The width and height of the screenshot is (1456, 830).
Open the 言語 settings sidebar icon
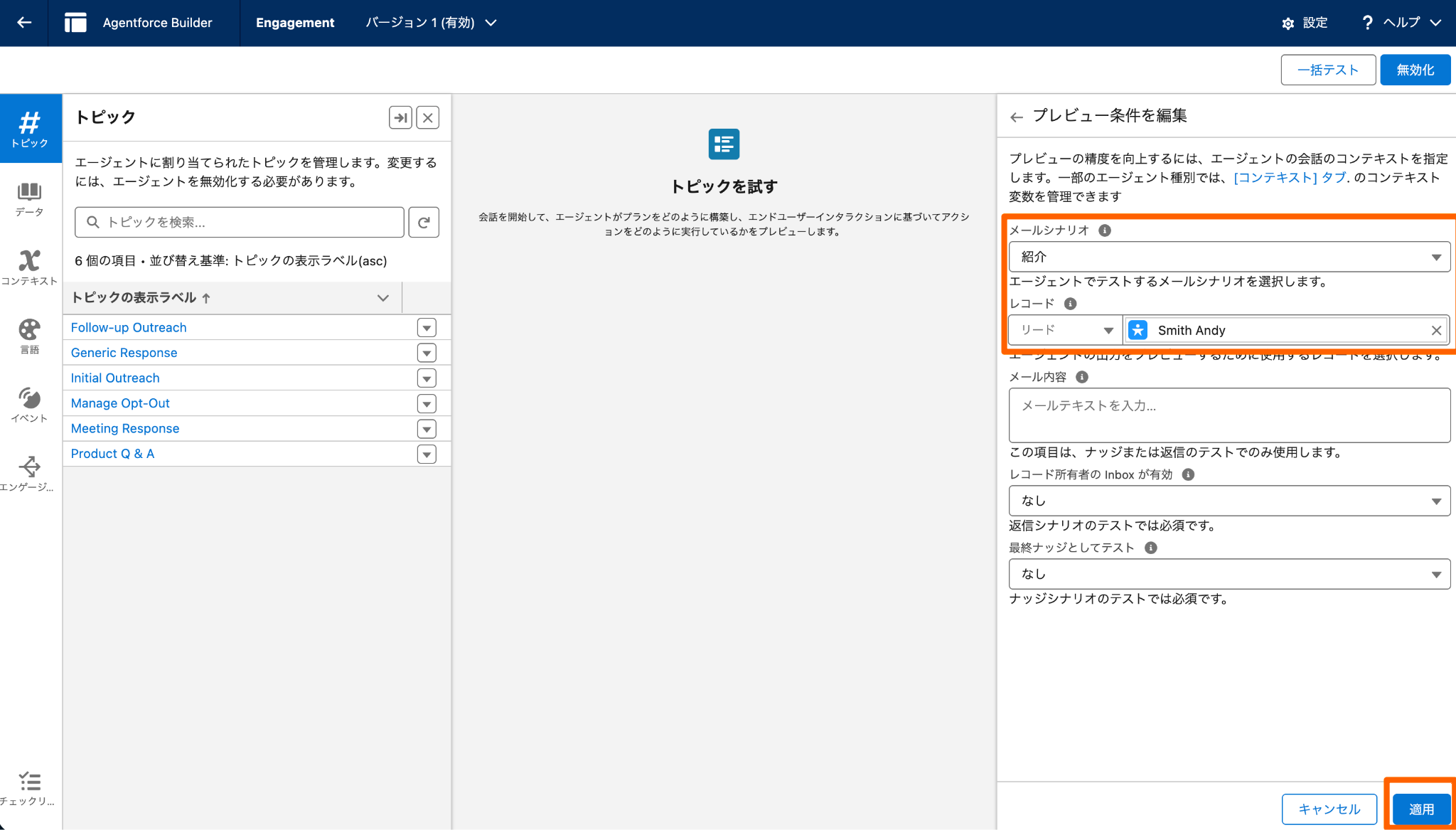click(30, 336)
